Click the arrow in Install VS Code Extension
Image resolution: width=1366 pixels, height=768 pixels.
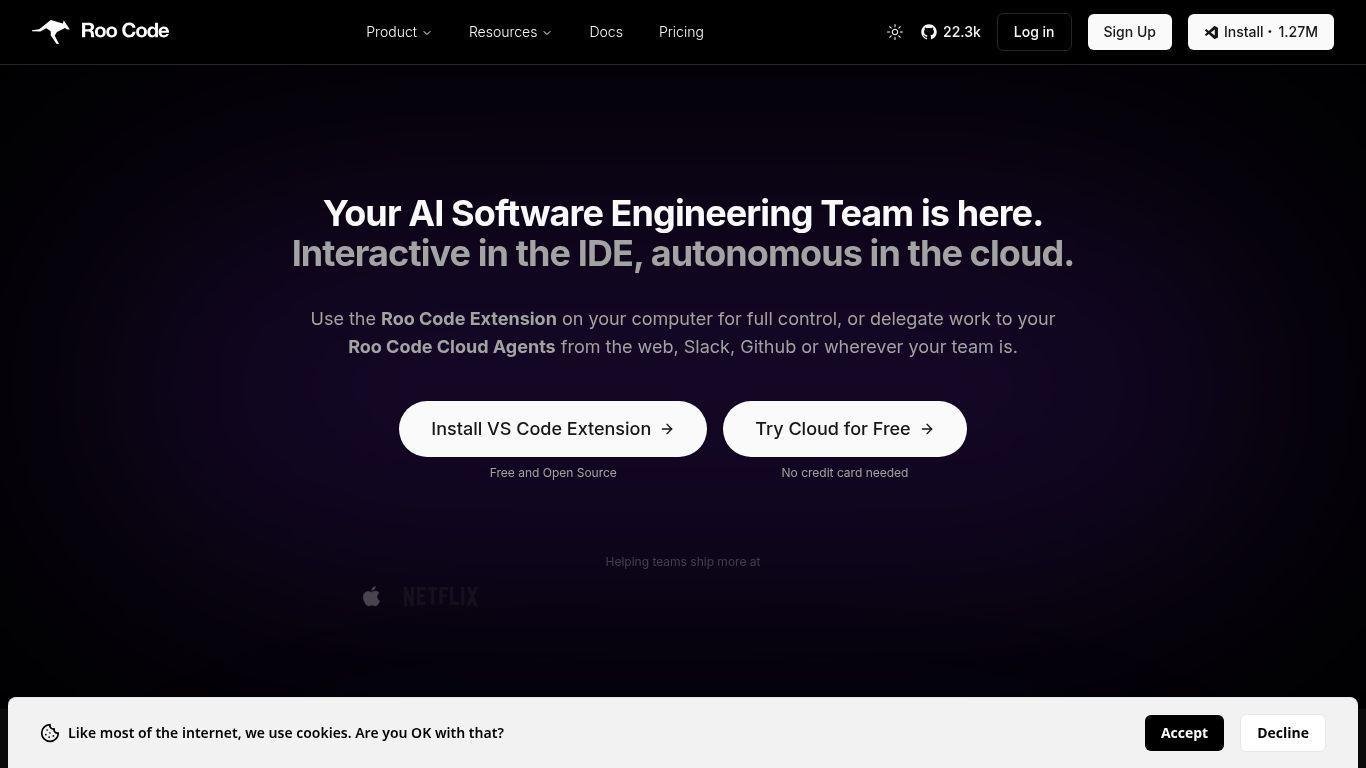(667, 429)
